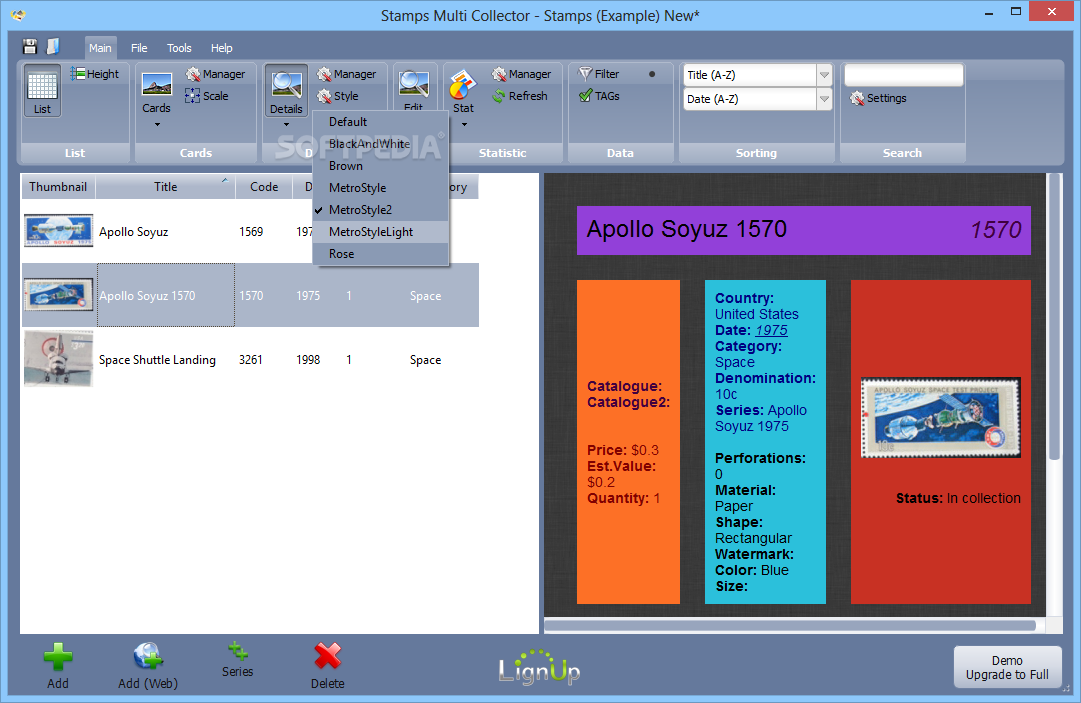Screen dimensions: 1081x703
Task: Click the book icon beside save
Action: (x=52, y=46)
